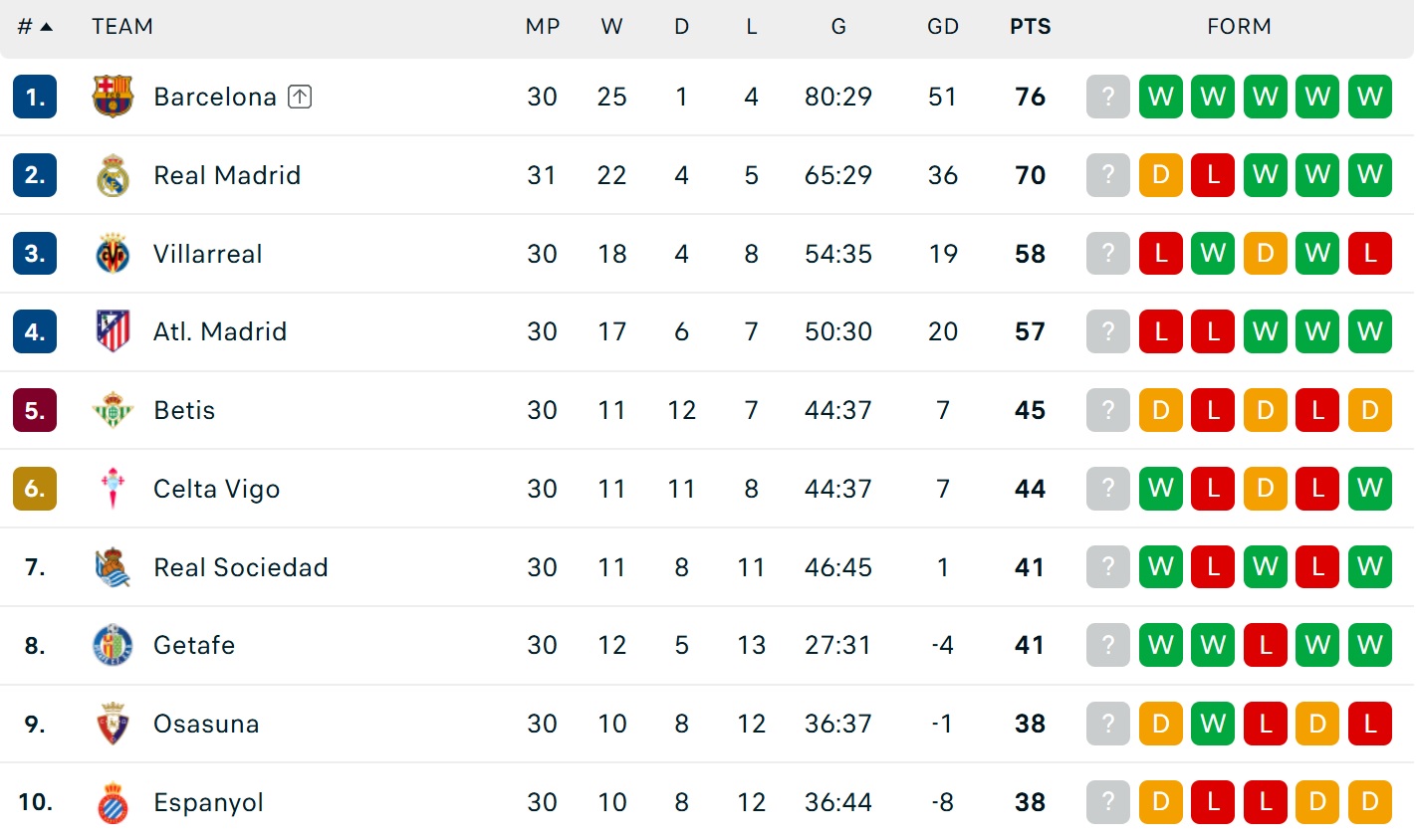
Task: Click Barcelona's upcoming match question-mark badge
Action: pos(1107,97)
